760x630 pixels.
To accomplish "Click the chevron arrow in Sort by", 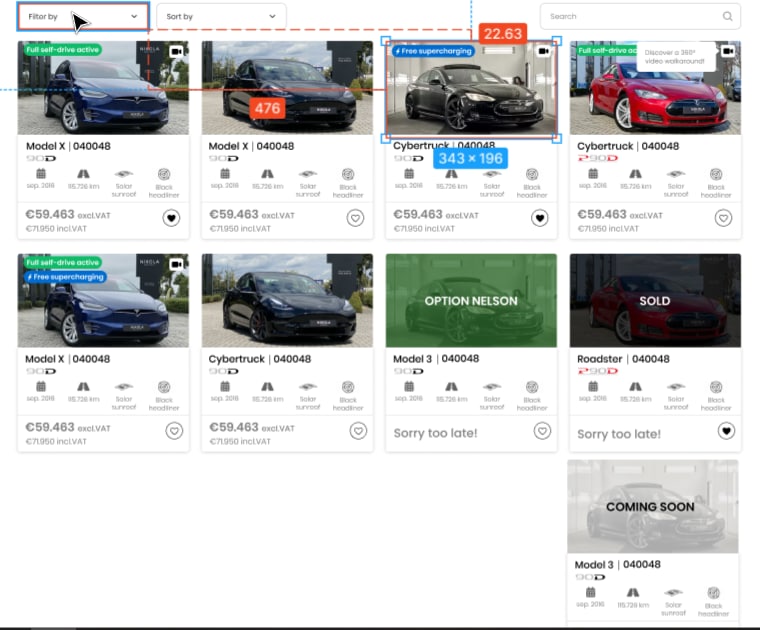I will [272, 16].
